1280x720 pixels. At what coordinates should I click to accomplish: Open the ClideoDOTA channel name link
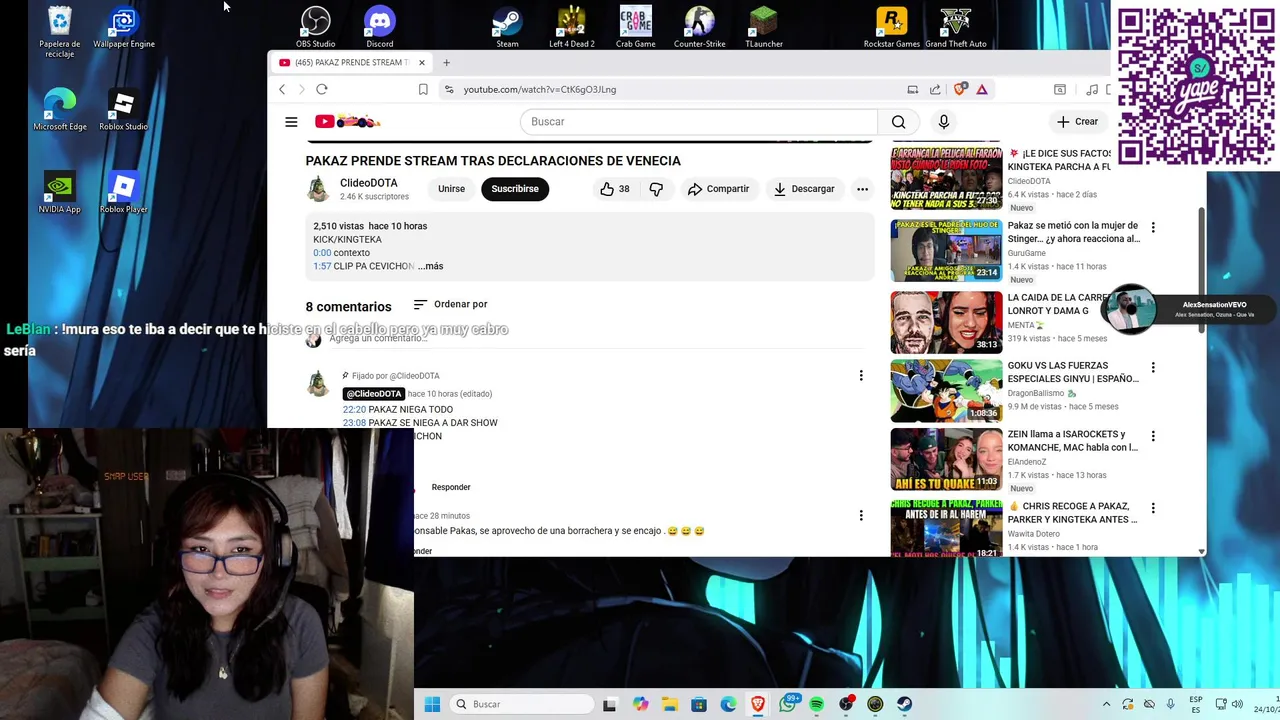(x=369, y=183)
